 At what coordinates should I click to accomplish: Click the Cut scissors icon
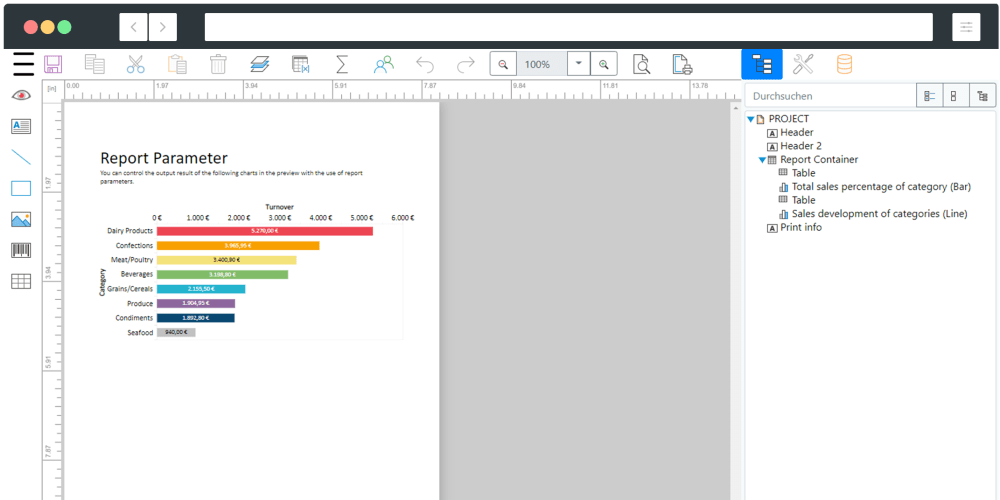[x=136, y=64]
